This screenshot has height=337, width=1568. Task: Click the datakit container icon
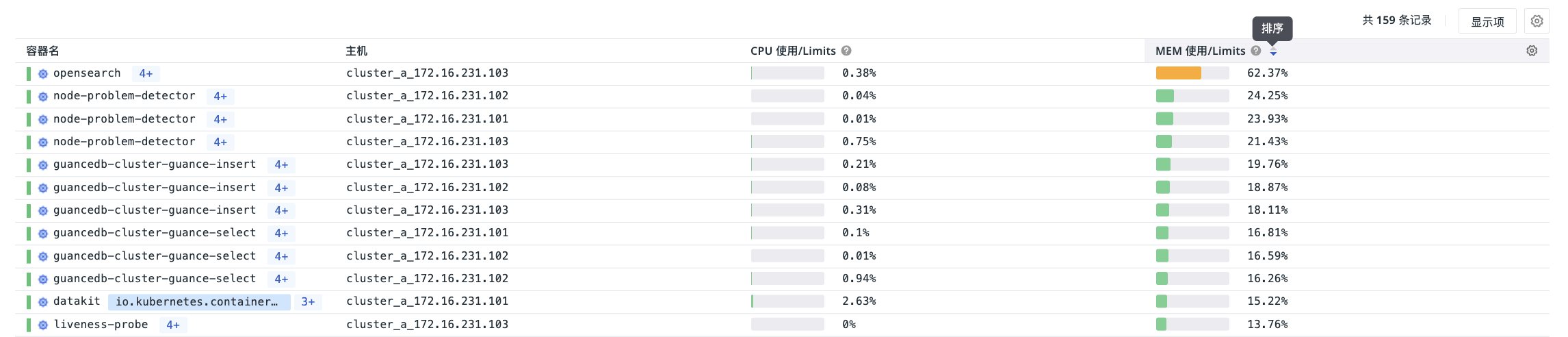click(42, 302)
